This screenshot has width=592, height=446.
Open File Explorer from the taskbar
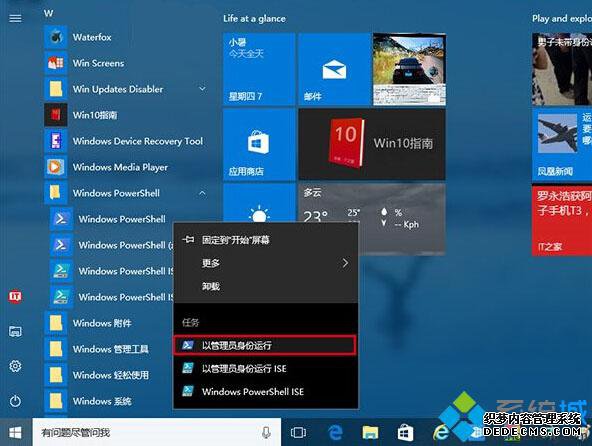pos(370,432)
